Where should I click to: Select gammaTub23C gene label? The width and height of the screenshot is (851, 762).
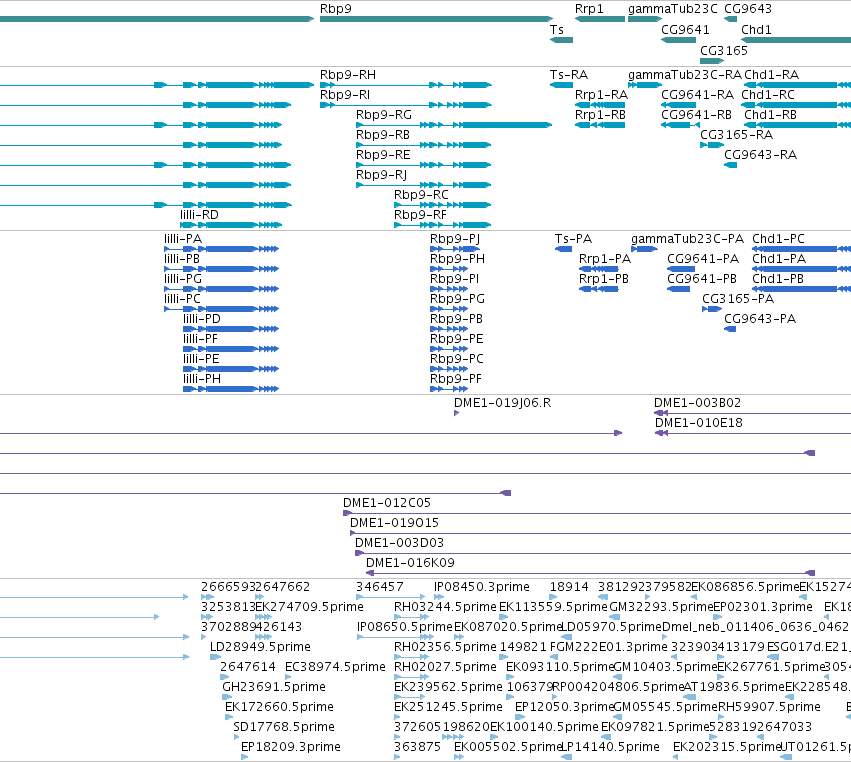click(x=672, y=9)
